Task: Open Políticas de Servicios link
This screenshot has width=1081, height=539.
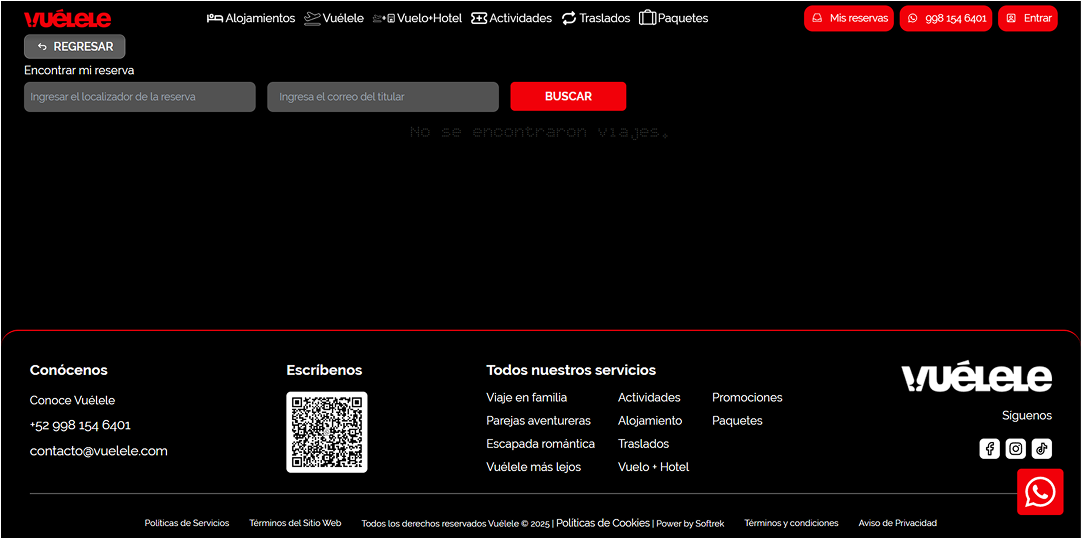Action: [187, 523]
